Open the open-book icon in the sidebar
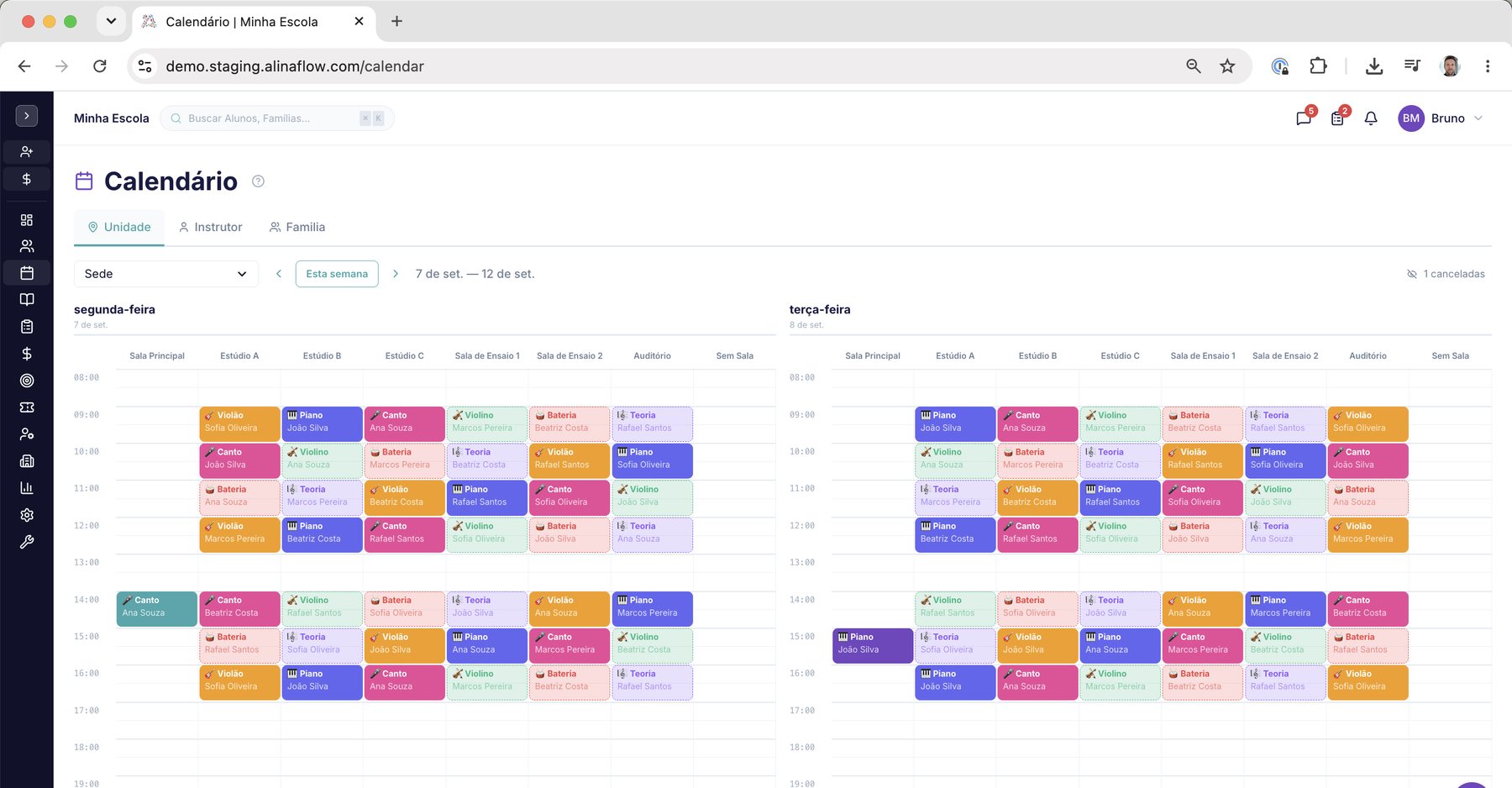 [27, 300]
